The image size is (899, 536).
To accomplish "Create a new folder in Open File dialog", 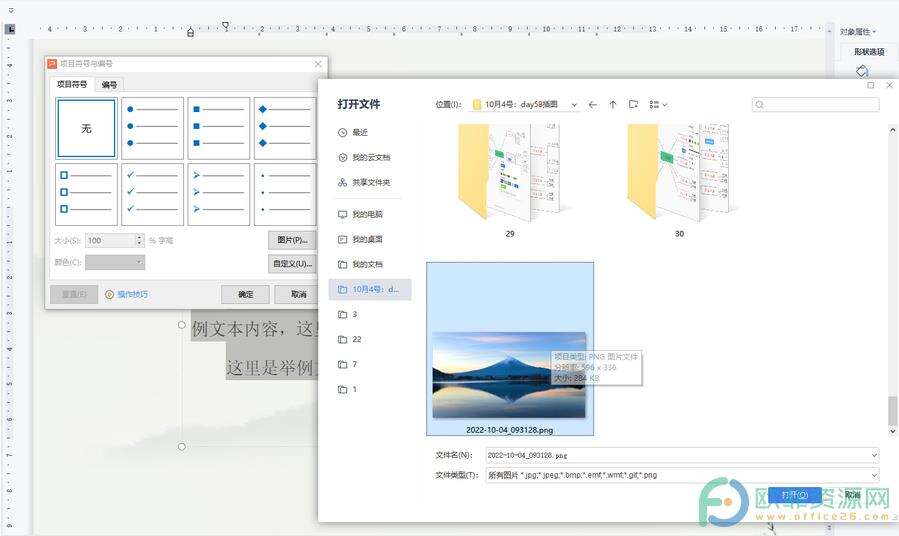I will pyautogui.click(x=633, y=104).
